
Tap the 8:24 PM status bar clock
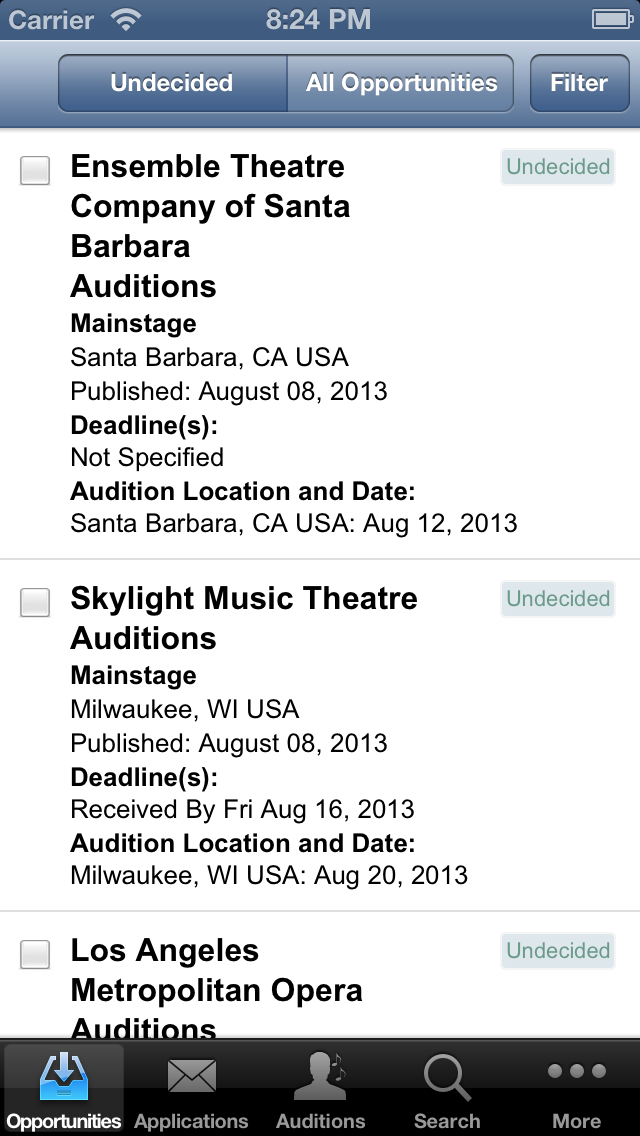[x=319, y=19]
